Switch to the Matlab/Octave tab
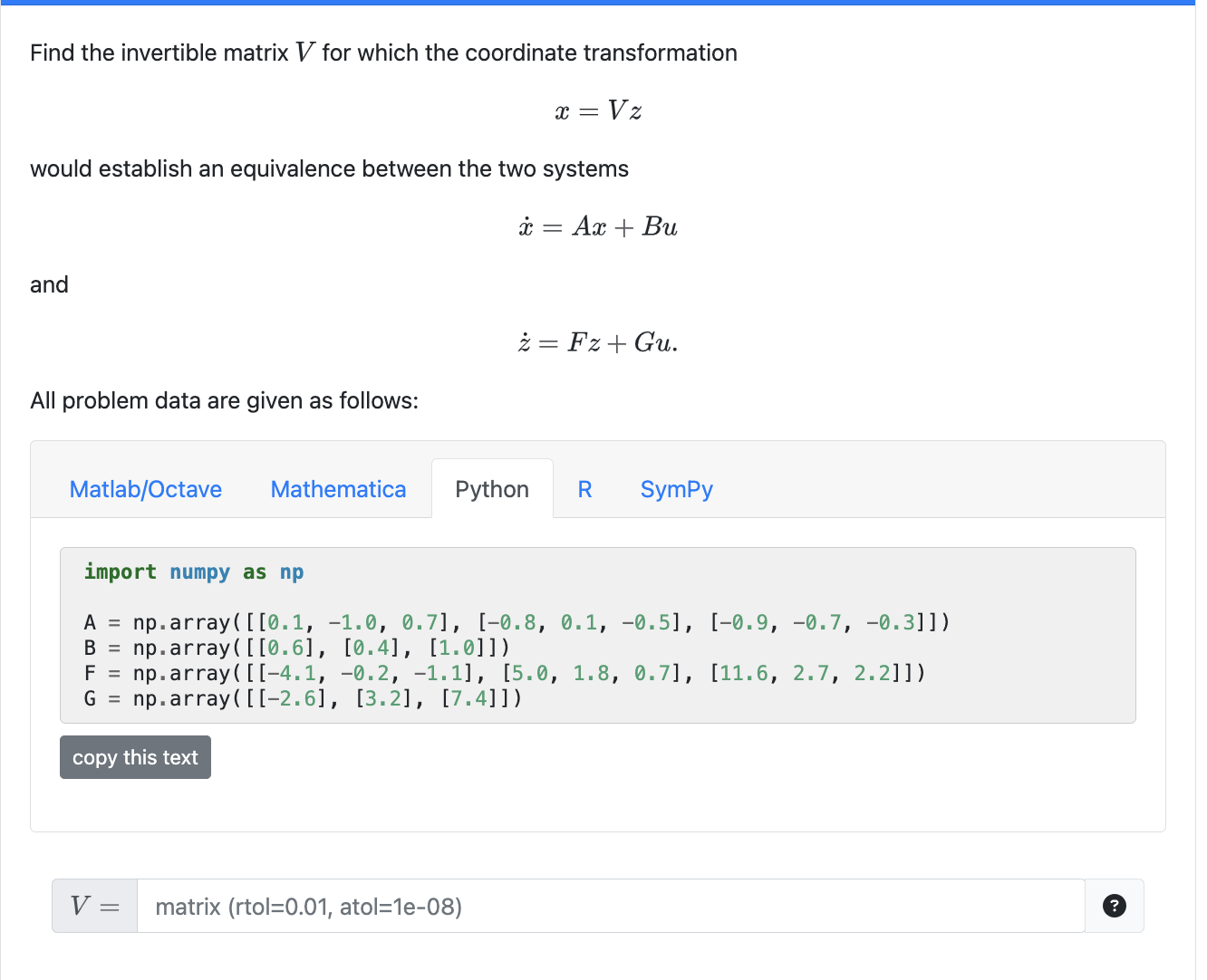 click(x=145, y=489)
